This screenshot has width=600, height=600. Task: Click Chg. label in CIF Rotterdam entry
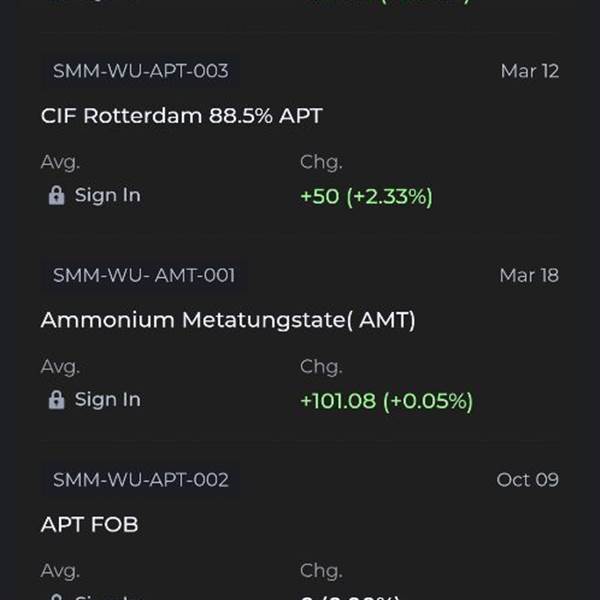pyautogui.click(x=320, y=163)
